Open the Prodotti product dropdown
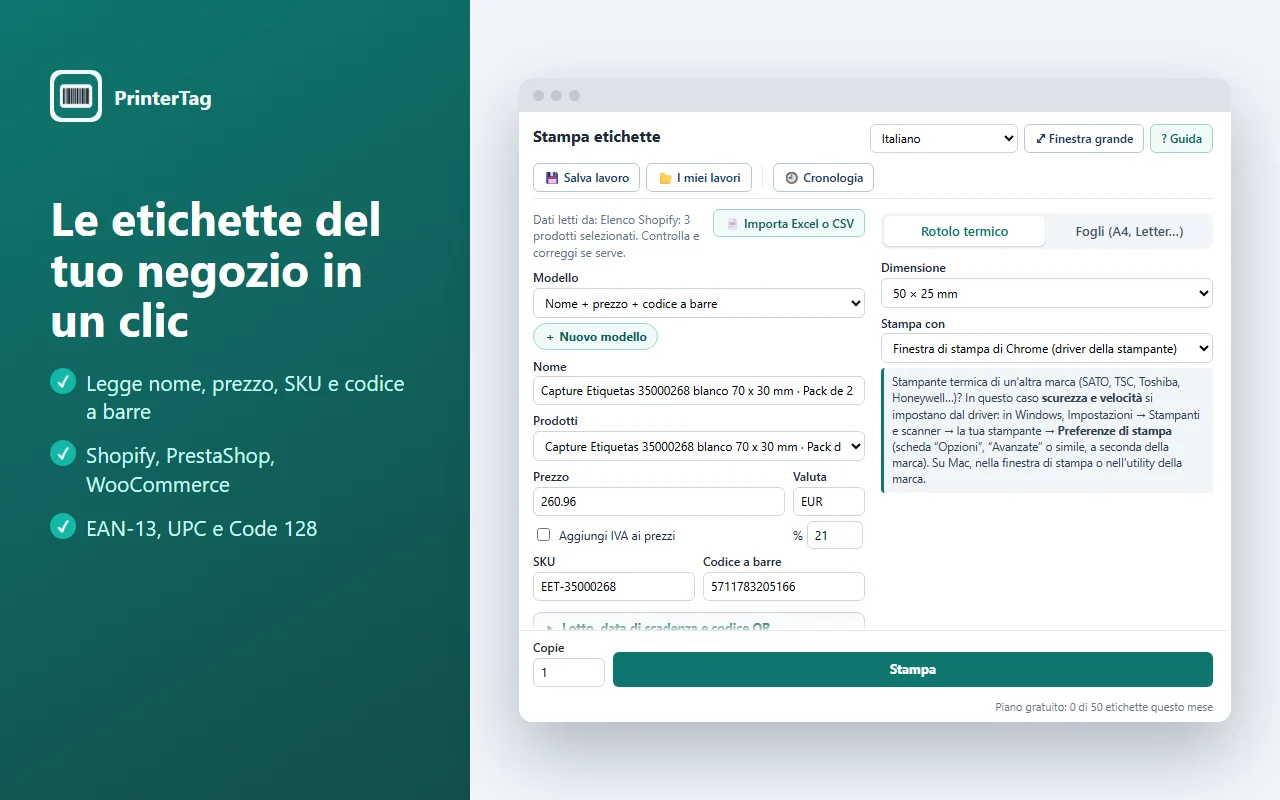Image resolution: width=1280 pixels, height=800 pixels. click(x=699, y=446)
